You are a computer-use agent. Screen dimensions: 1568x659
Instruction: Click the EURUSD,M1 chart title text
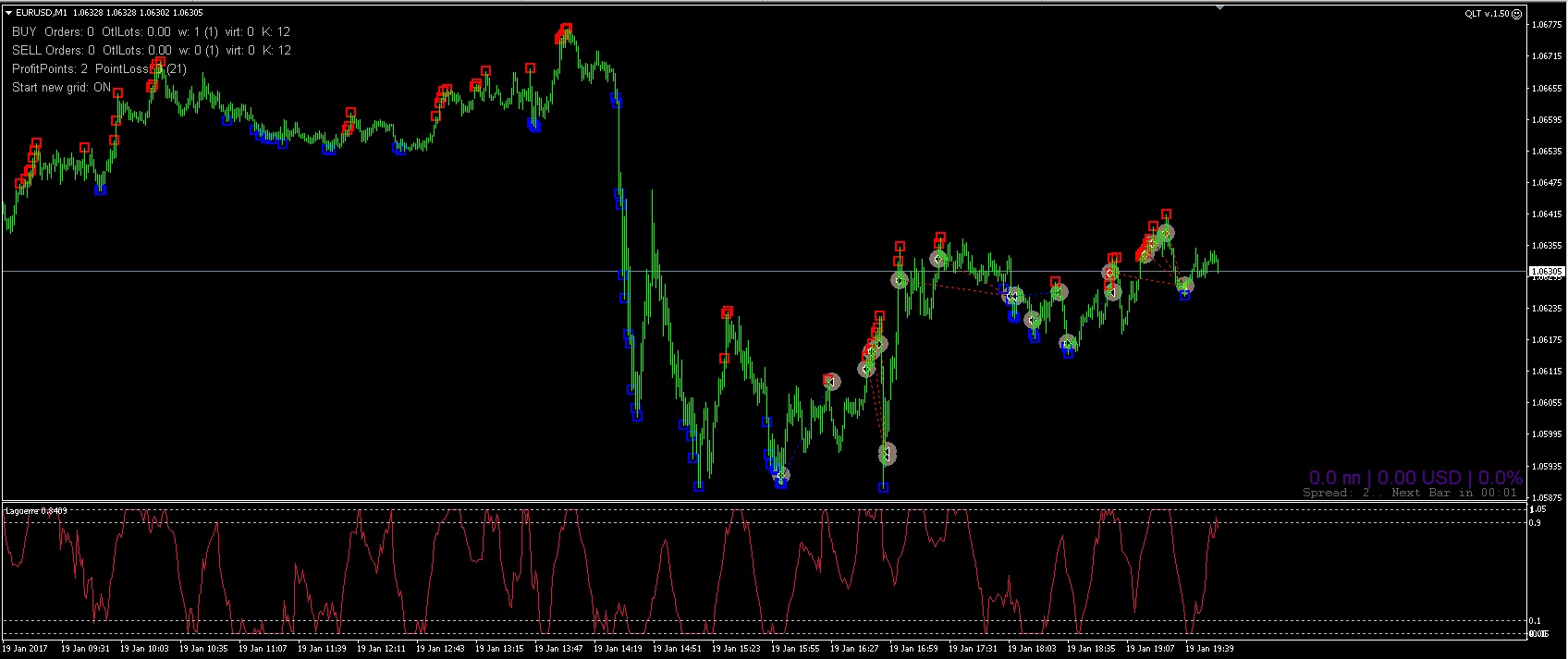pos(42,13)
